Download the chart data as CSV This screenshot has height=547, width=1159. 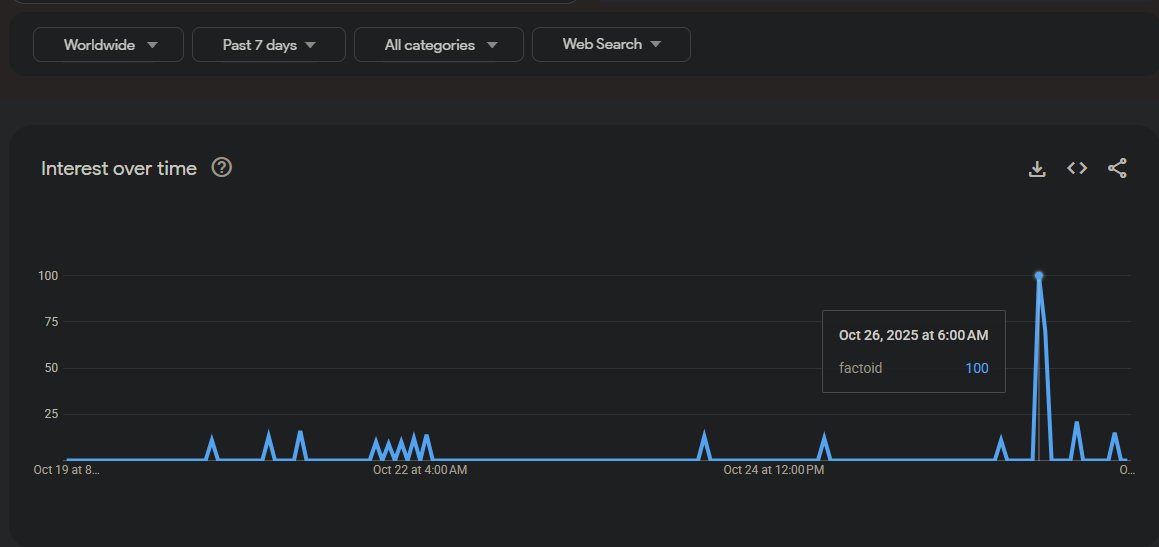coord(1037,169)
